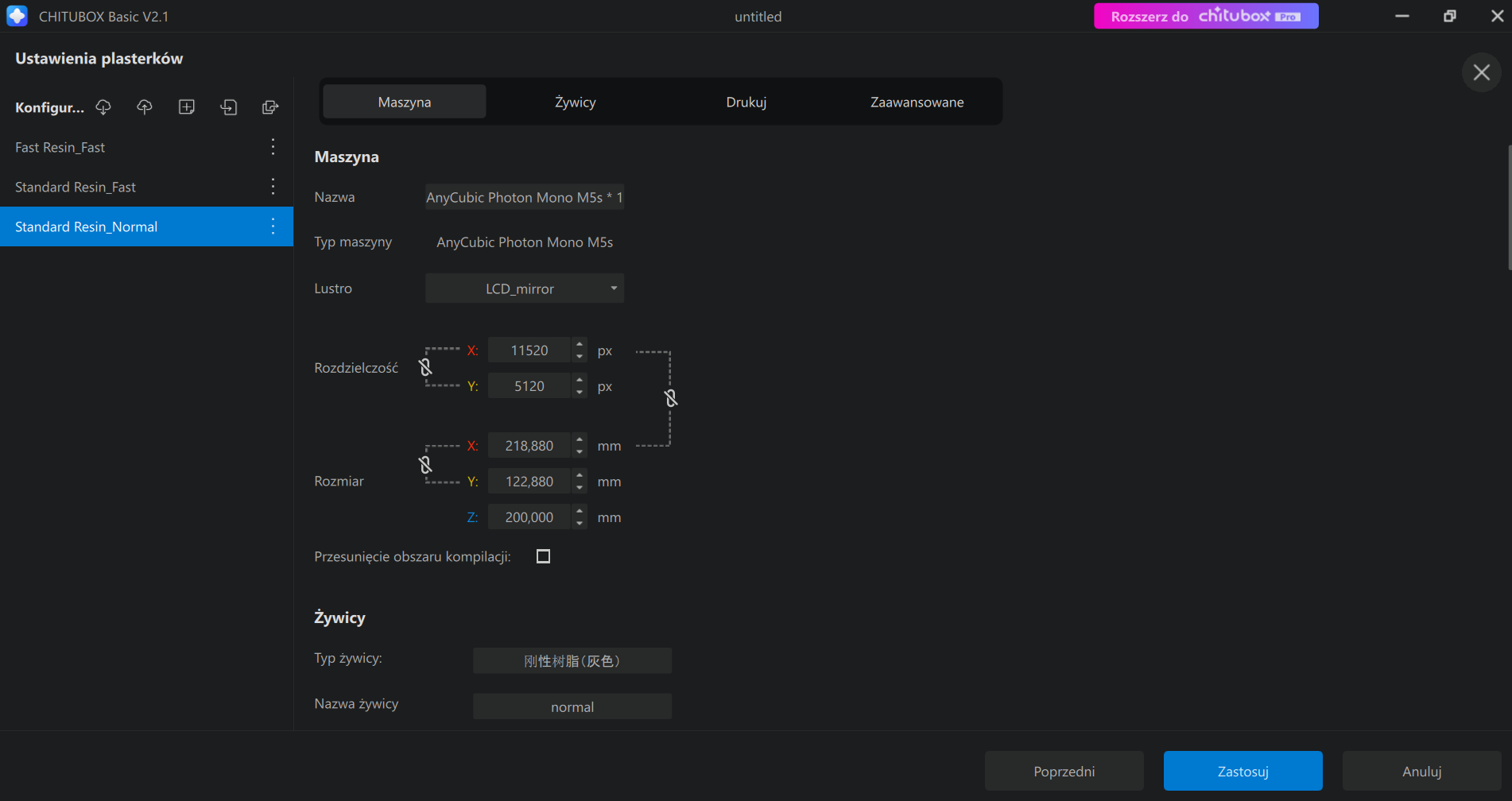Open the Lustro LCD_mirror dropdown
The image size is (1512, 801).
click(525, 288)
